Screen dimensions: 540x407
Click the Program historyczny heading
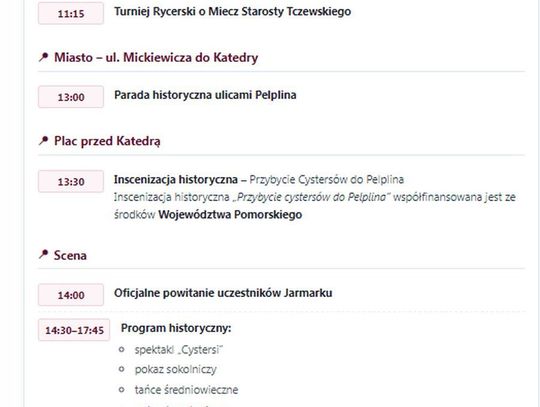176,328
